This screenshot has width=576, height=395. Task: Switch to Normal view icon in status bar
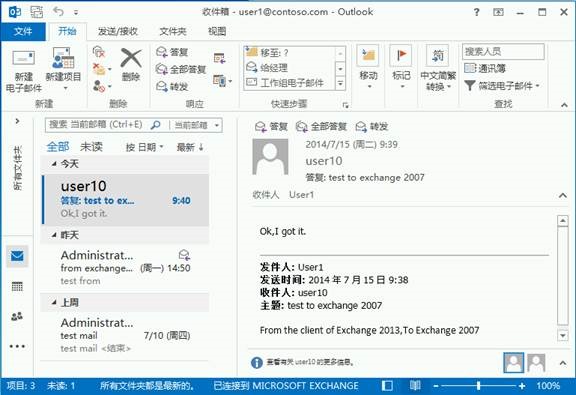tap(387, 386)
